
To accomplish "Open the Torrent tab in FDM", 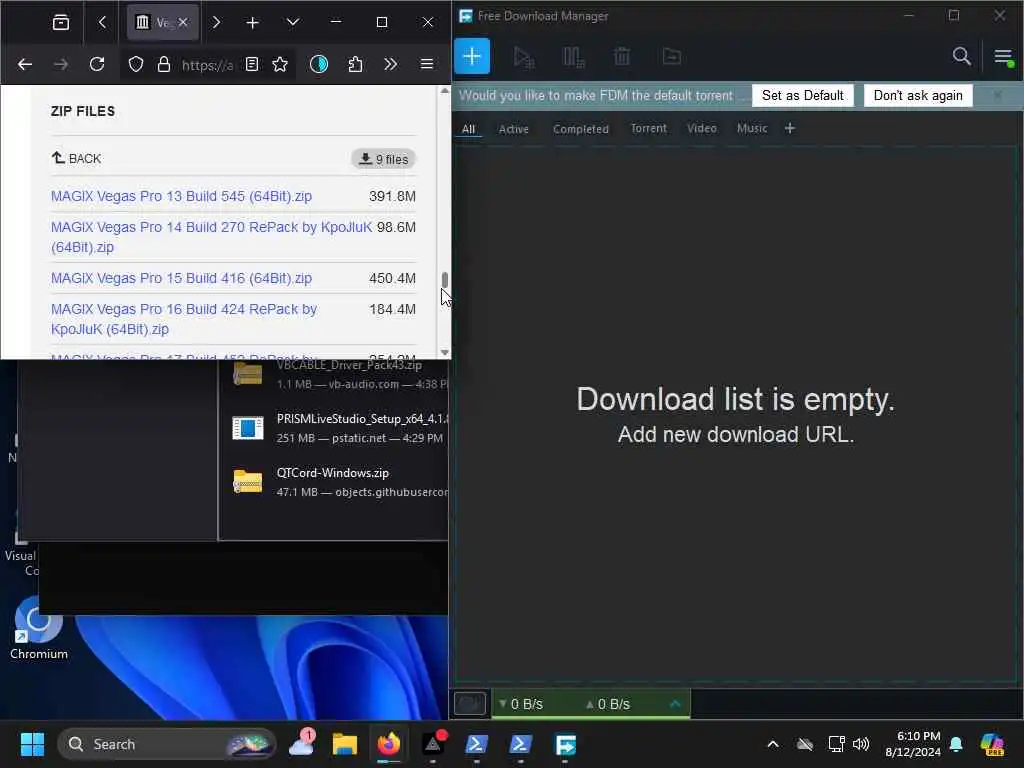I will pyautogui.click(x=648, y=128).
